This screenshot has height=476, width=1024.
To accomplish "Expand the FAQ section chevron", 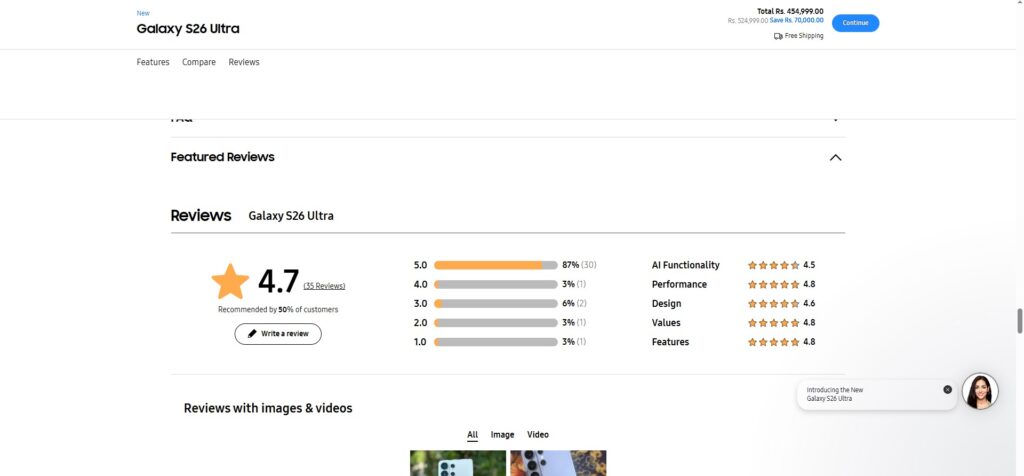I will tap(835, 119).
